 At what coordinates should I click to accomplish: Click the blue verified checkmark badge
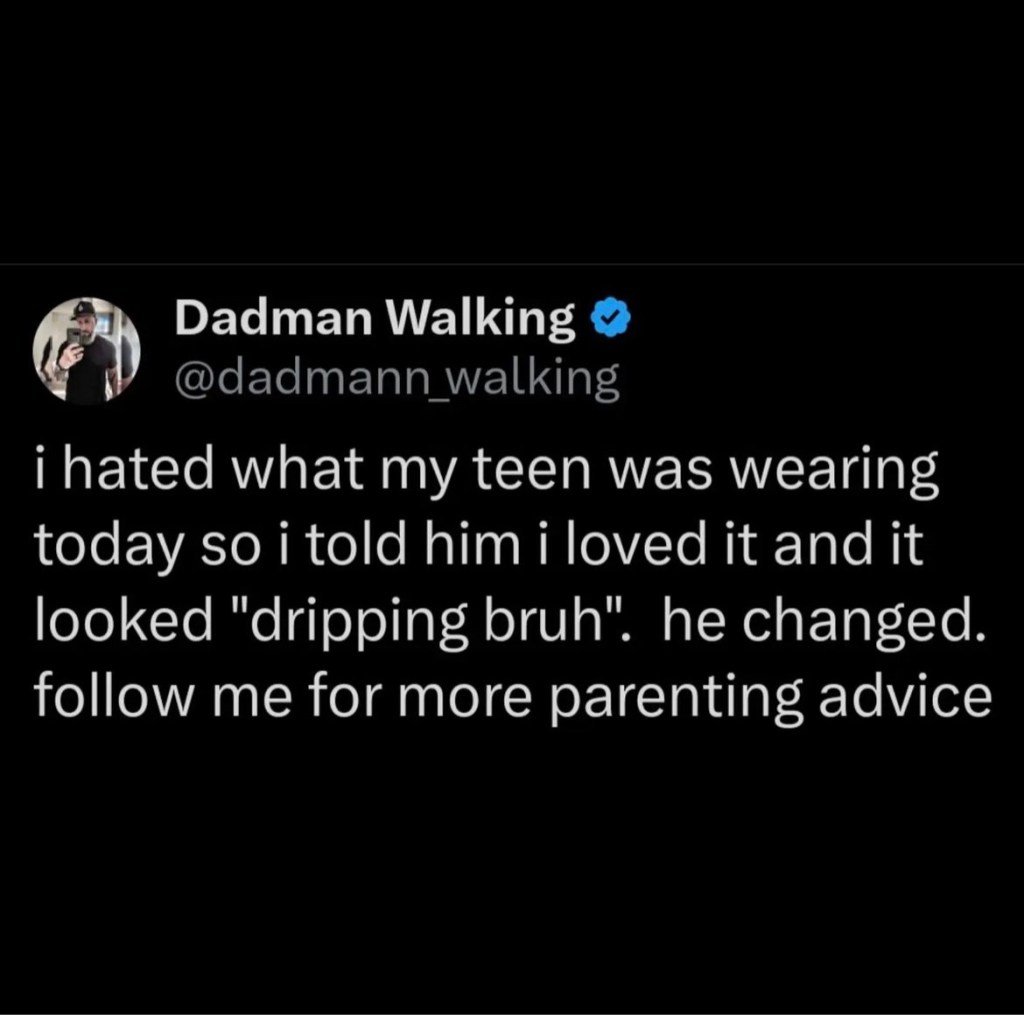point(610,317)
